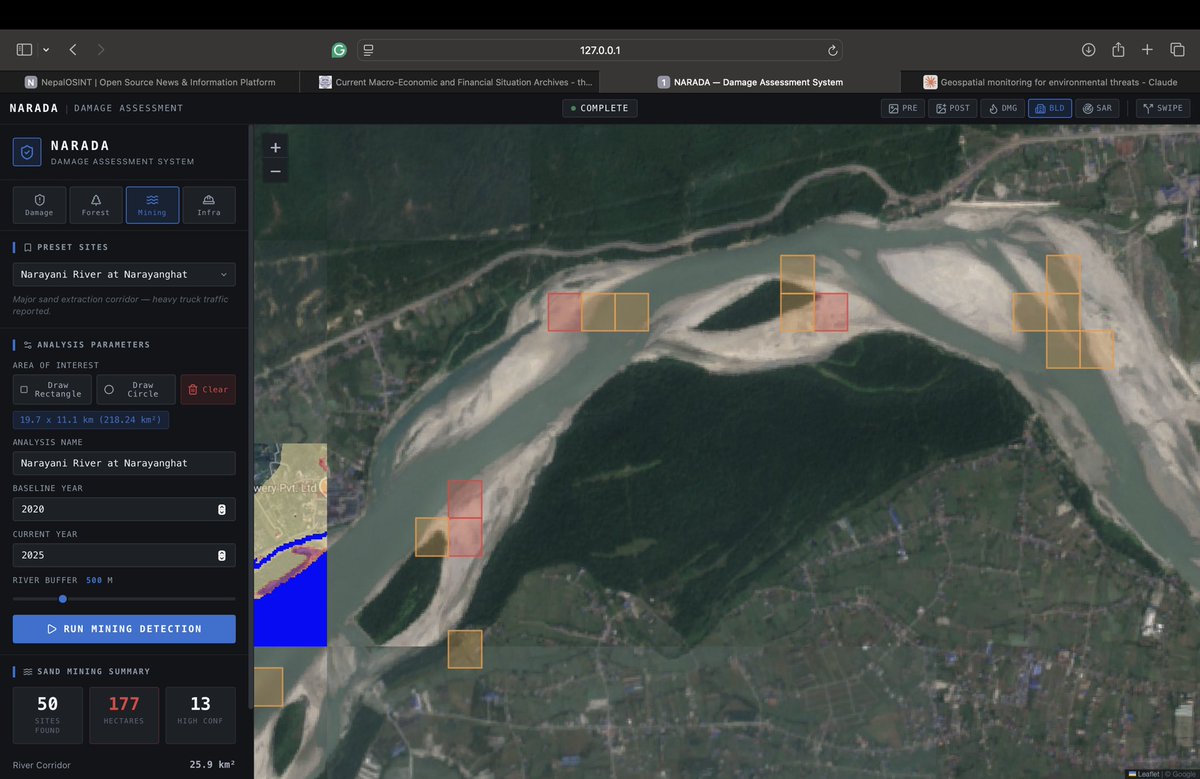Choose Draw Circle area tool

pos(136,390)
